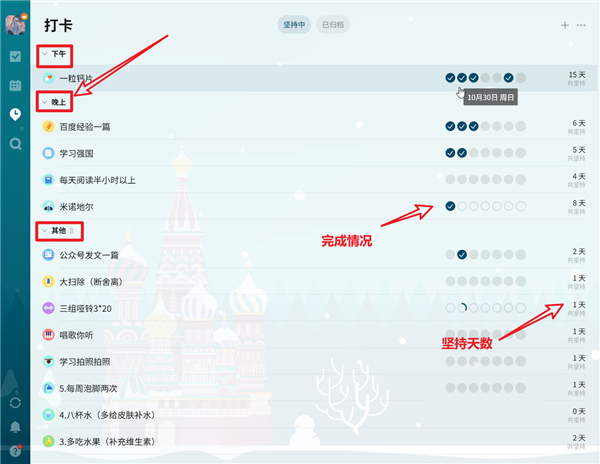Viewport: 600px width, 464px height.
Task: Open the 百度经验一篇 habit
Action: tap(85, 127)
